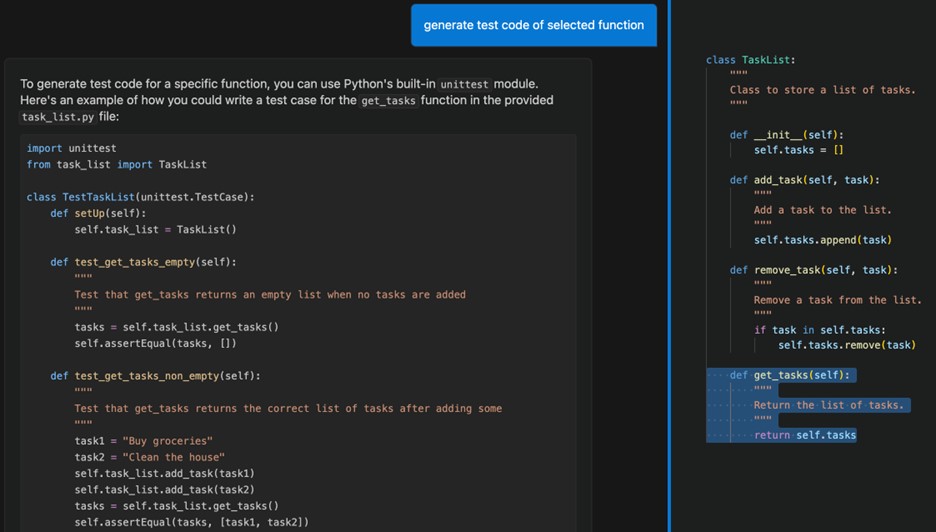Click the 'return self.tasks' highlighted line

[805, 435]
